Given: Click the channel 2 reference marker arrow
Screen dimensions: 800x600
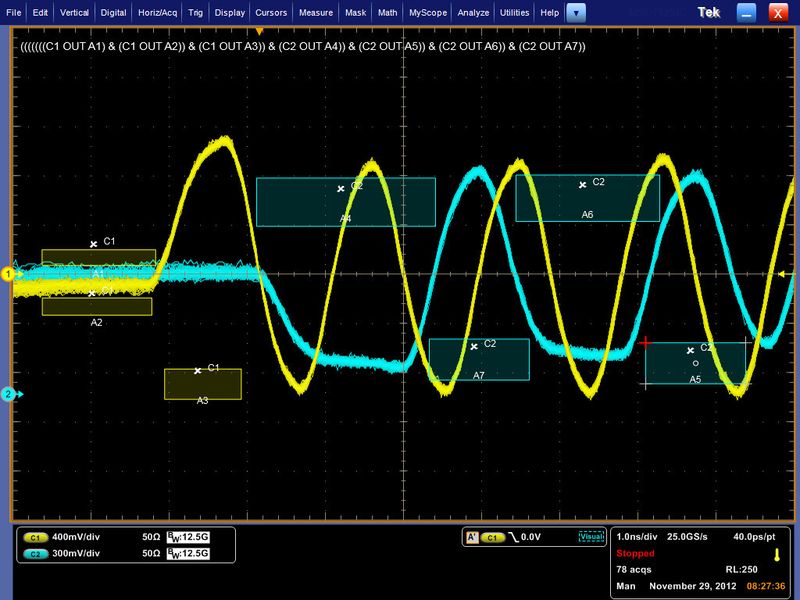Looking at the screenshot, I should 8,392.
